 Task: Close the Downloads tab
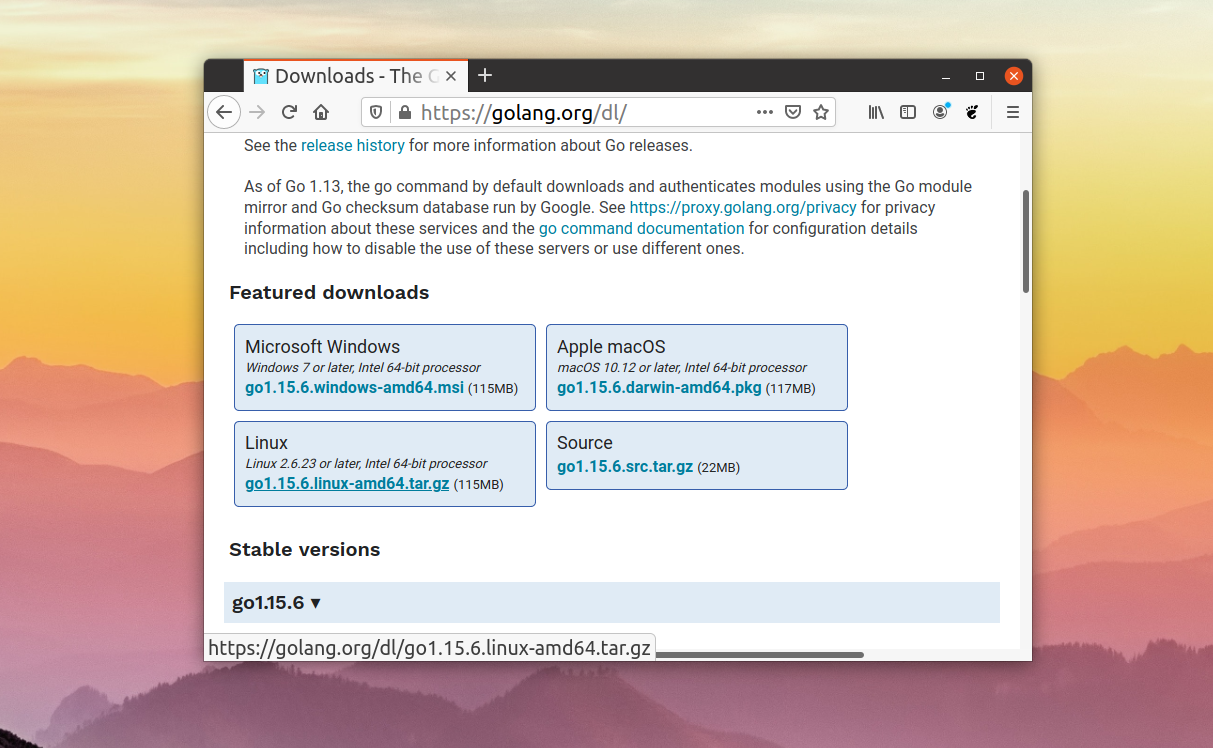point(451,76)
